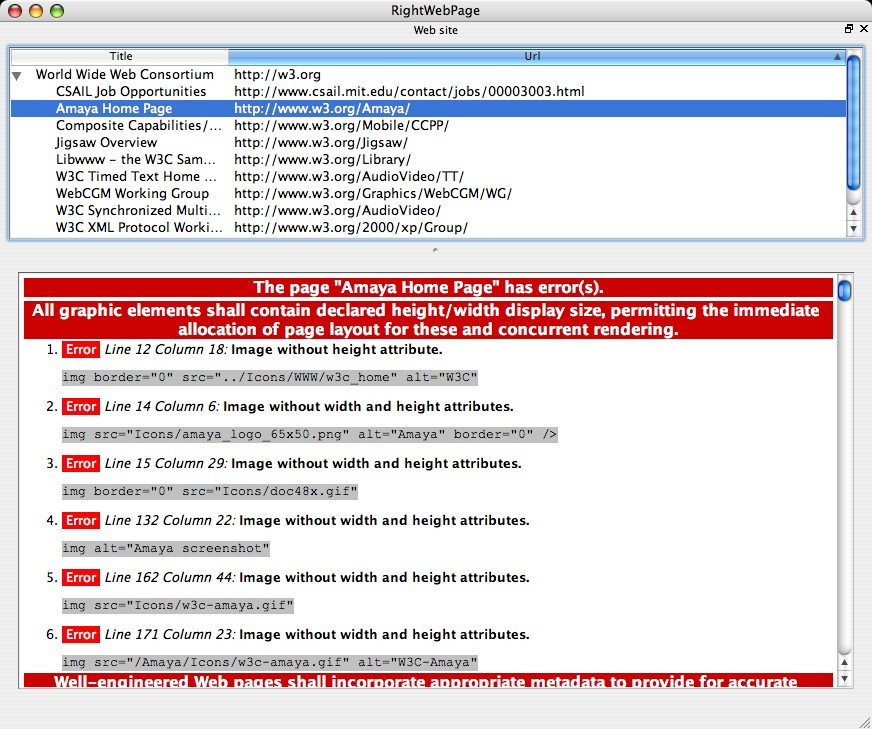The width and height of the screenshot is (872, 729).
Task: Click the RightWebPage window title
Action: (x=435, y=10)
